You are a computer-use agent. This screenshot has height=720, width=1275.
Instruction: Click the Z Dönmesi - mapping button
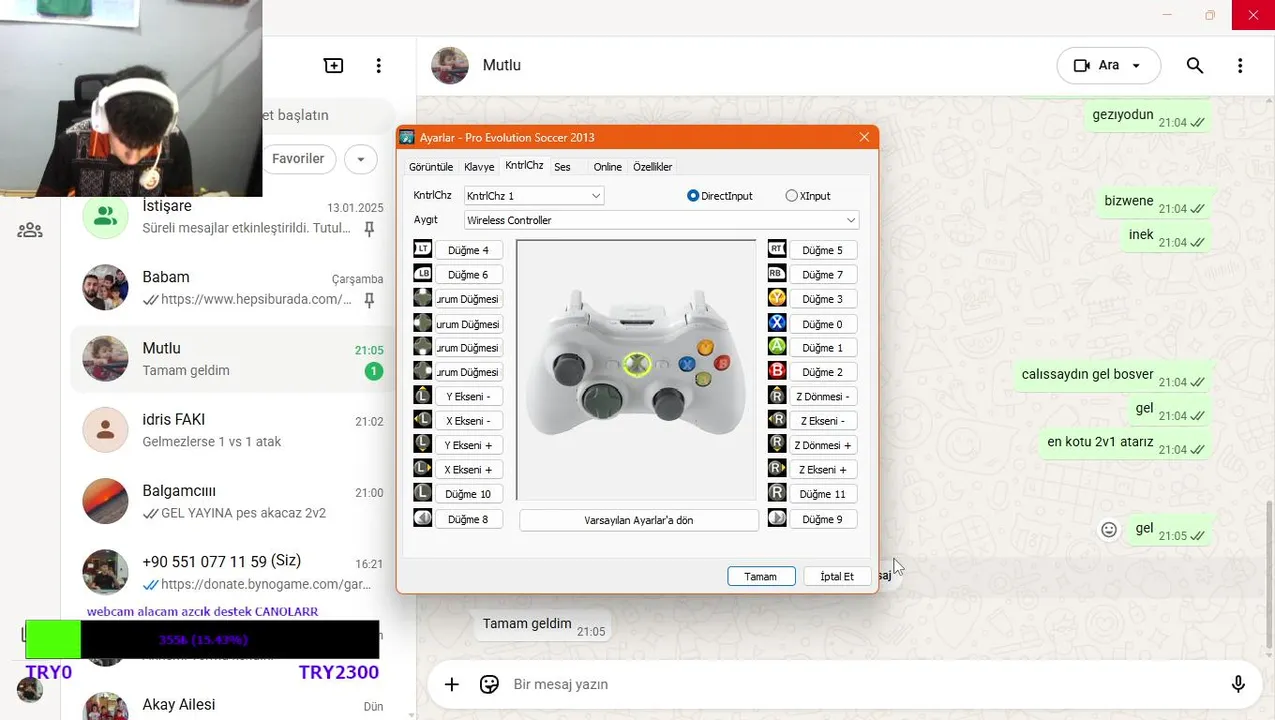coord(823,396)
